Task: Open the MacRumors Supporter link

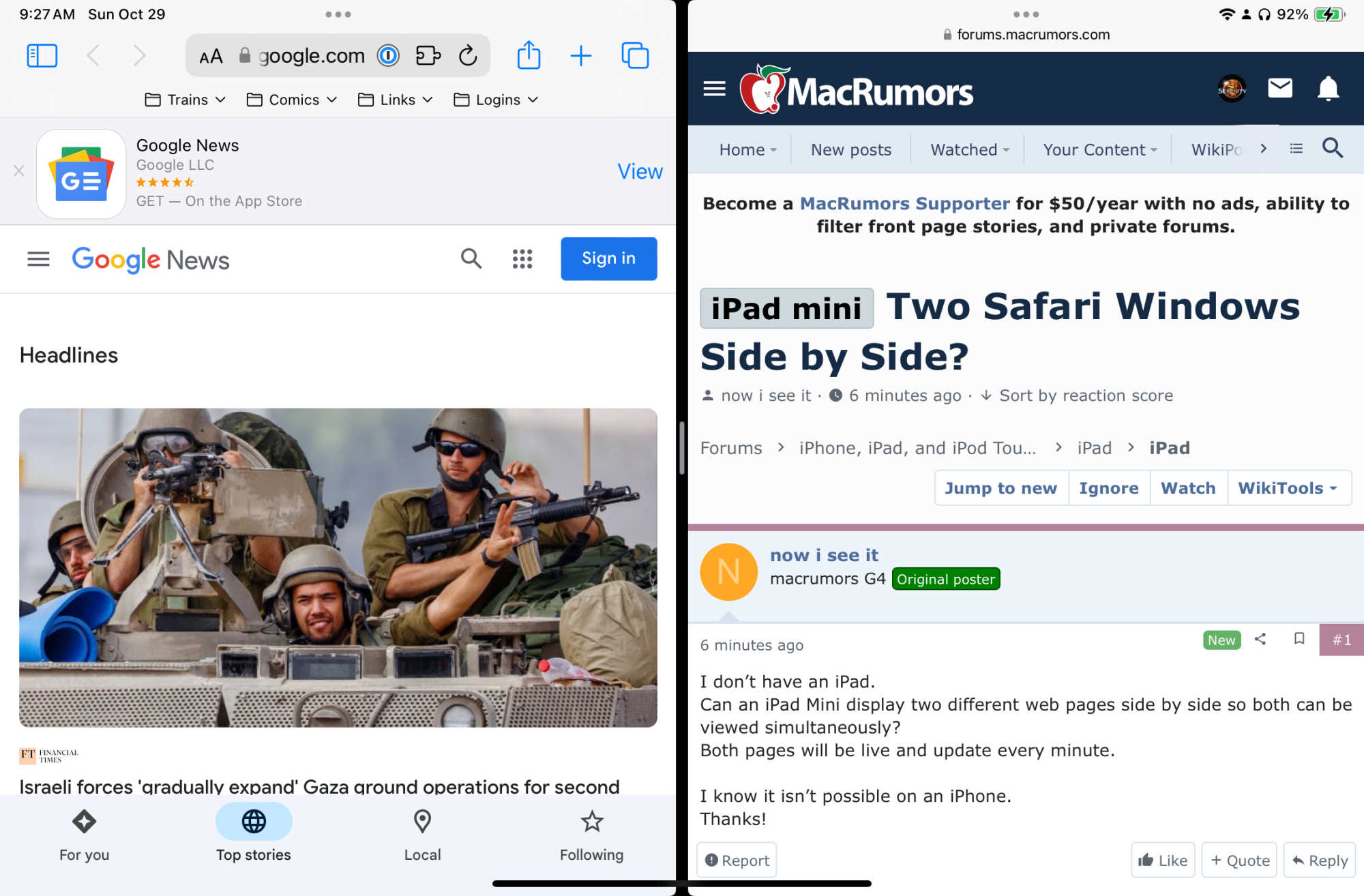Action: pyautogui.click(x=904, y=203)
